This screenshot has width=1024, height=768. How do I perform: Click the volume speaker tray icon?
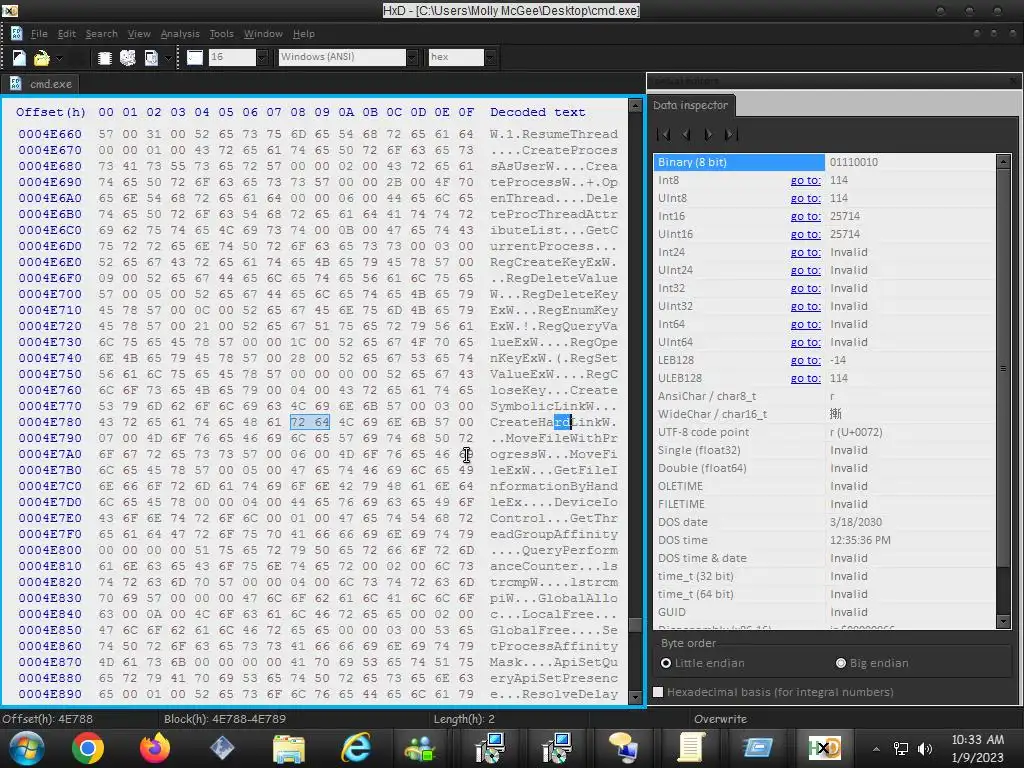[925, 749]
